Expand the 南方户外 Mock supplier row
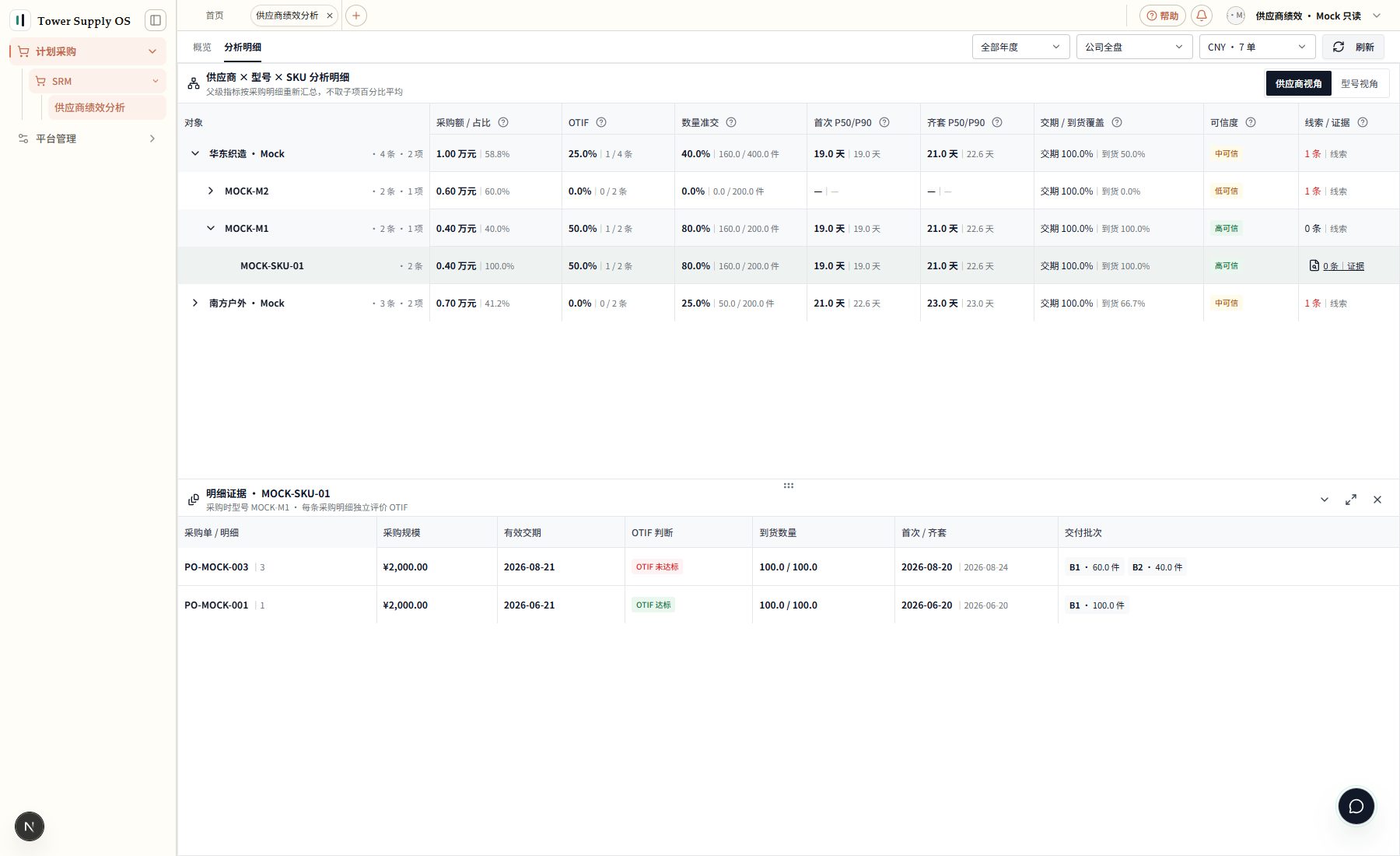This screenshot has width=1400, height=856. pyautogui.click(x=195, y=303)
